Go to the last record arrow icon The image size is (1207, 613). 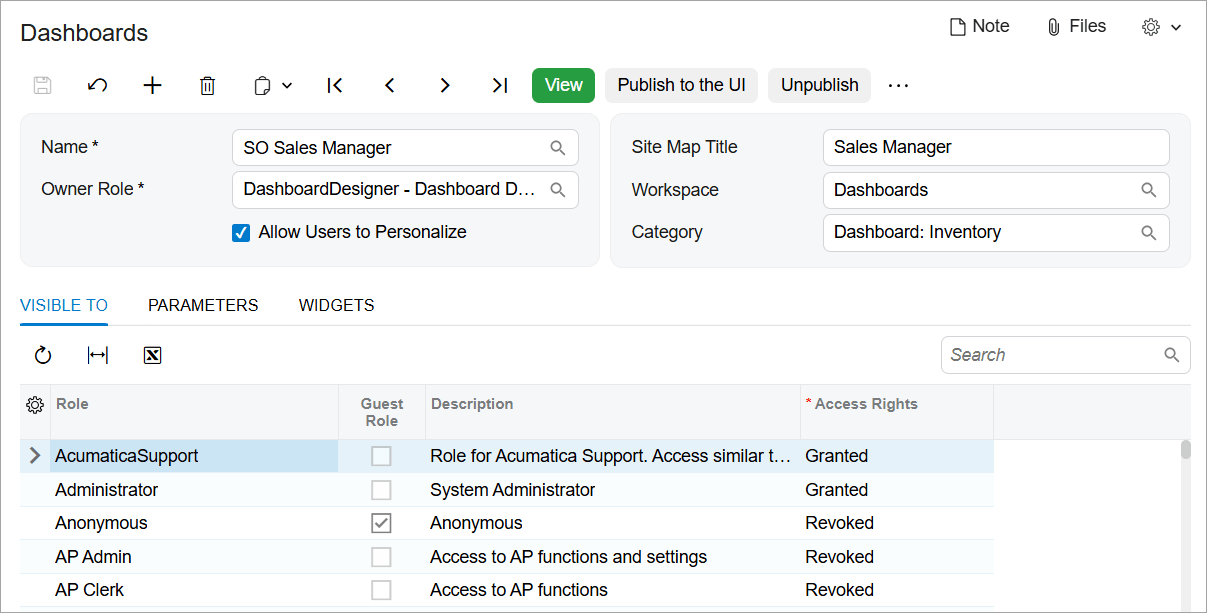[x=499, y=85]
